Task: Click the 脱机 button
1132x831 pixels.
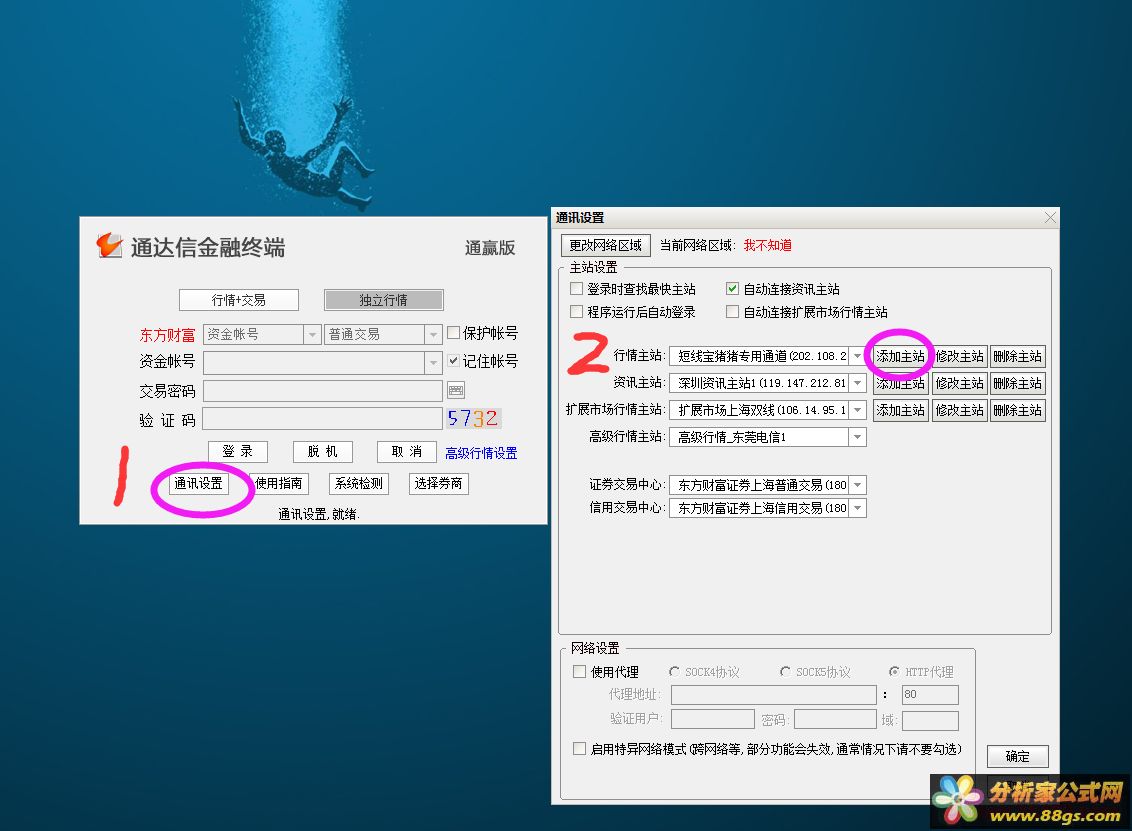Action: (x=323, y=451)
